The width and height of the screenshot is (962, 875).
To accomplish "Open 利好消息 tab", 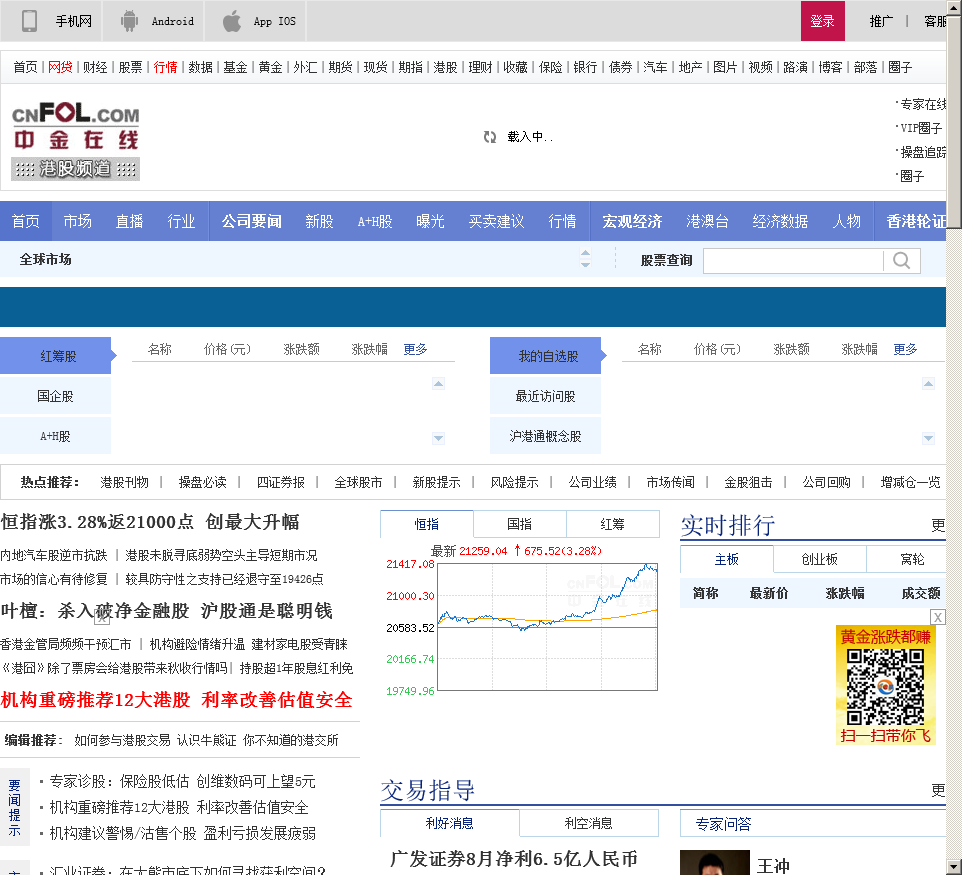I will click(450, 823).
